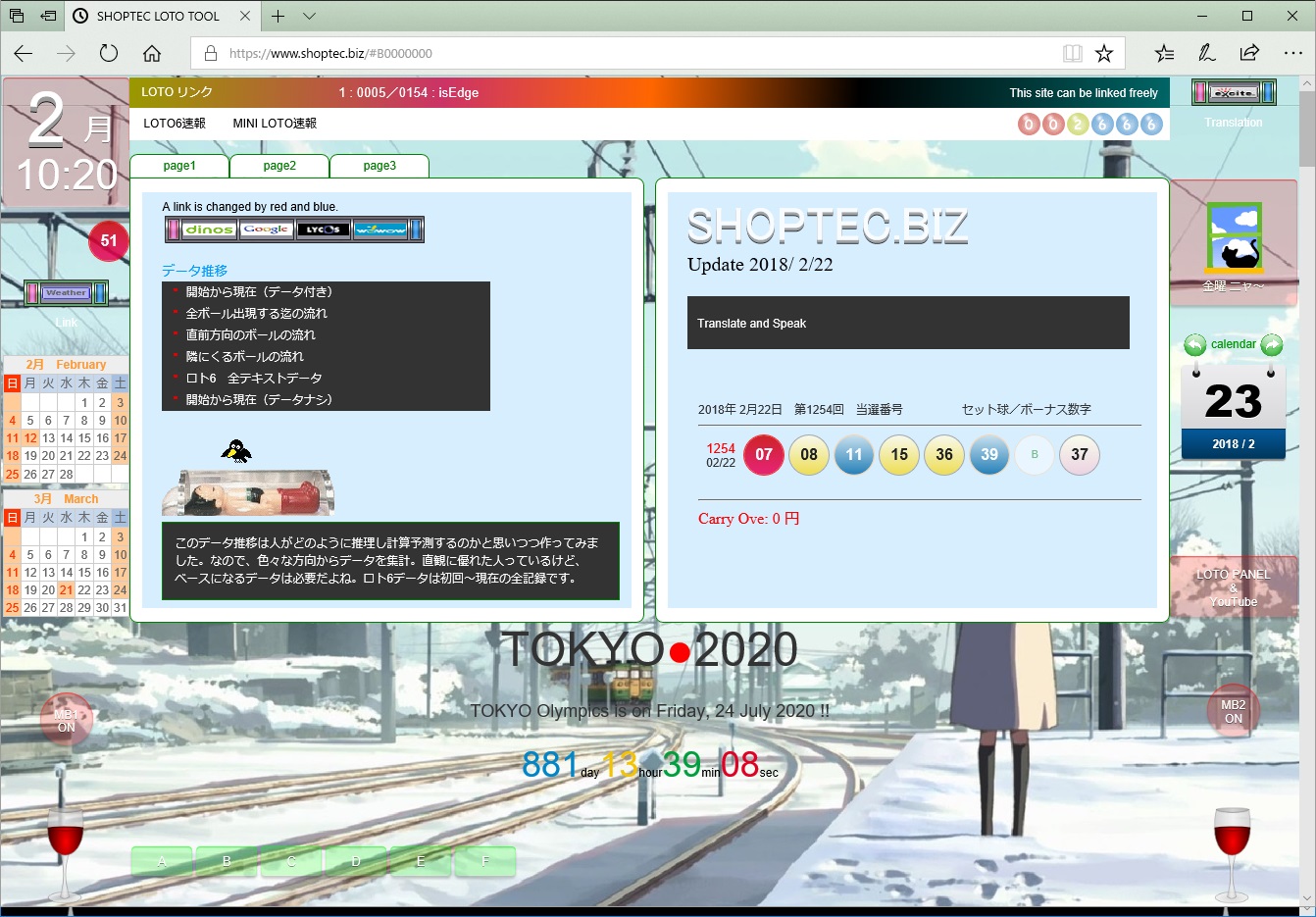Image resolution: width=1316 pixels, height=917 pixels.
Task: Open 開始から現在（データナシ）link
Action: [x=260, y=400]
